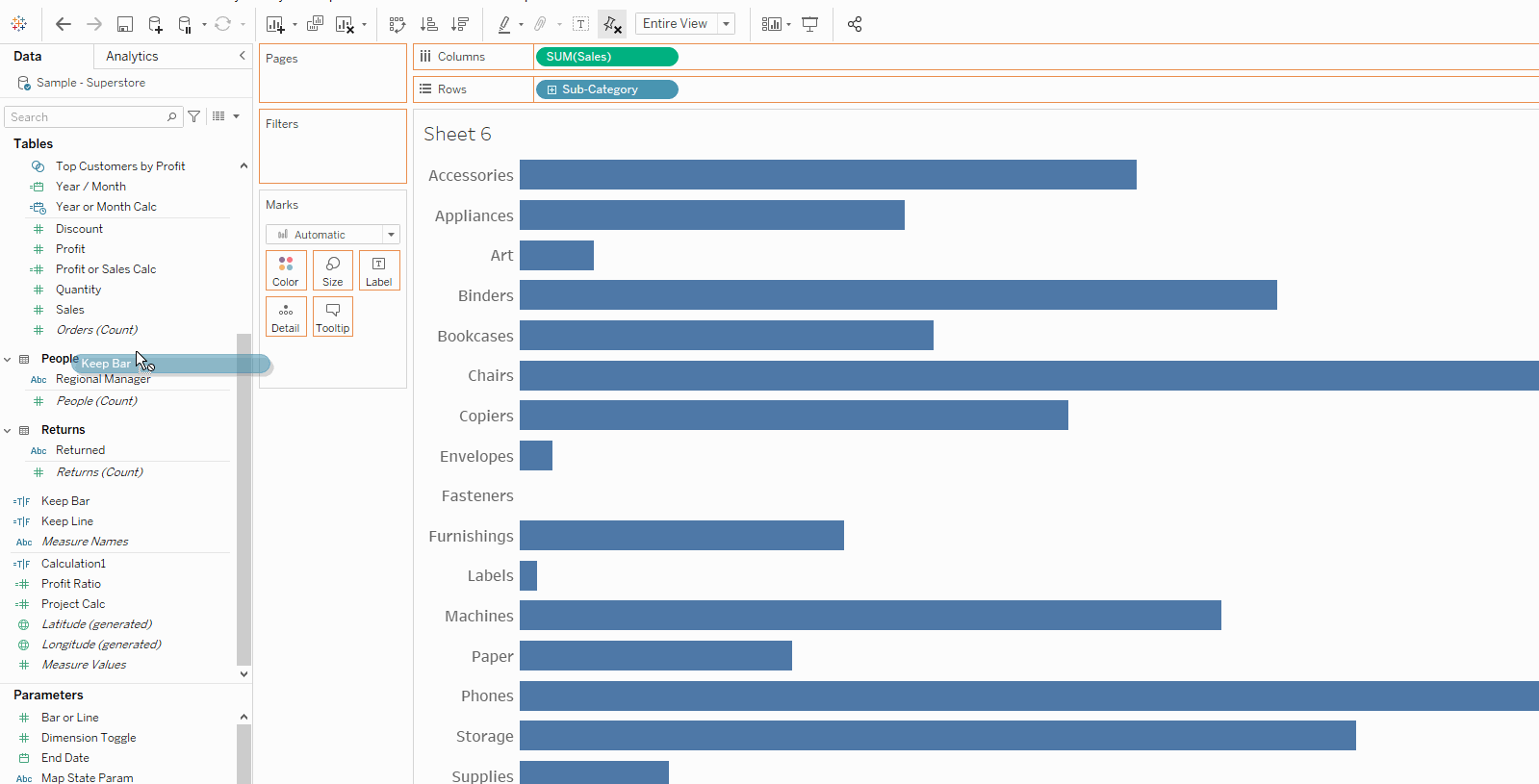
Task: Clear the sheet
Action: pyautogui.click(x=345, y=24)
